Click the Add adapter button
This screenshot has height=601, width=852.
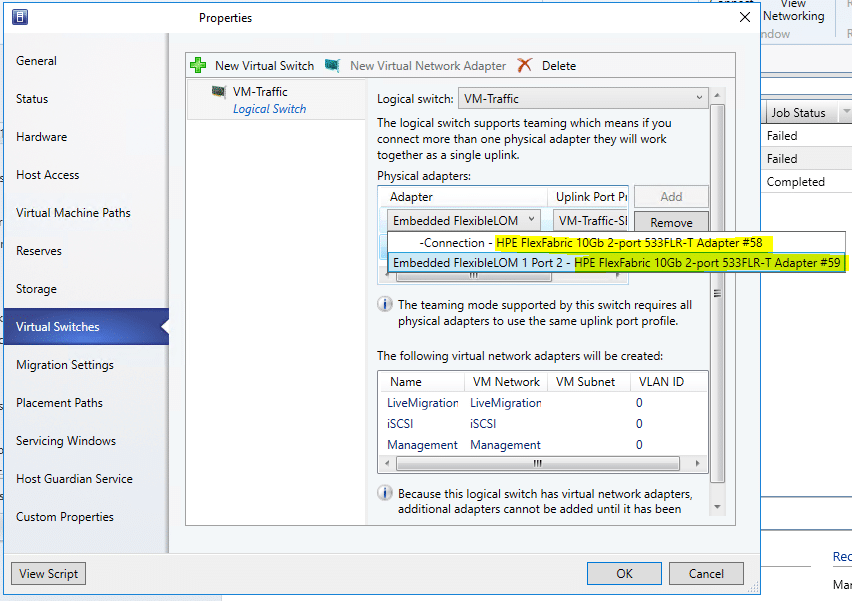(x=671, y=197)
